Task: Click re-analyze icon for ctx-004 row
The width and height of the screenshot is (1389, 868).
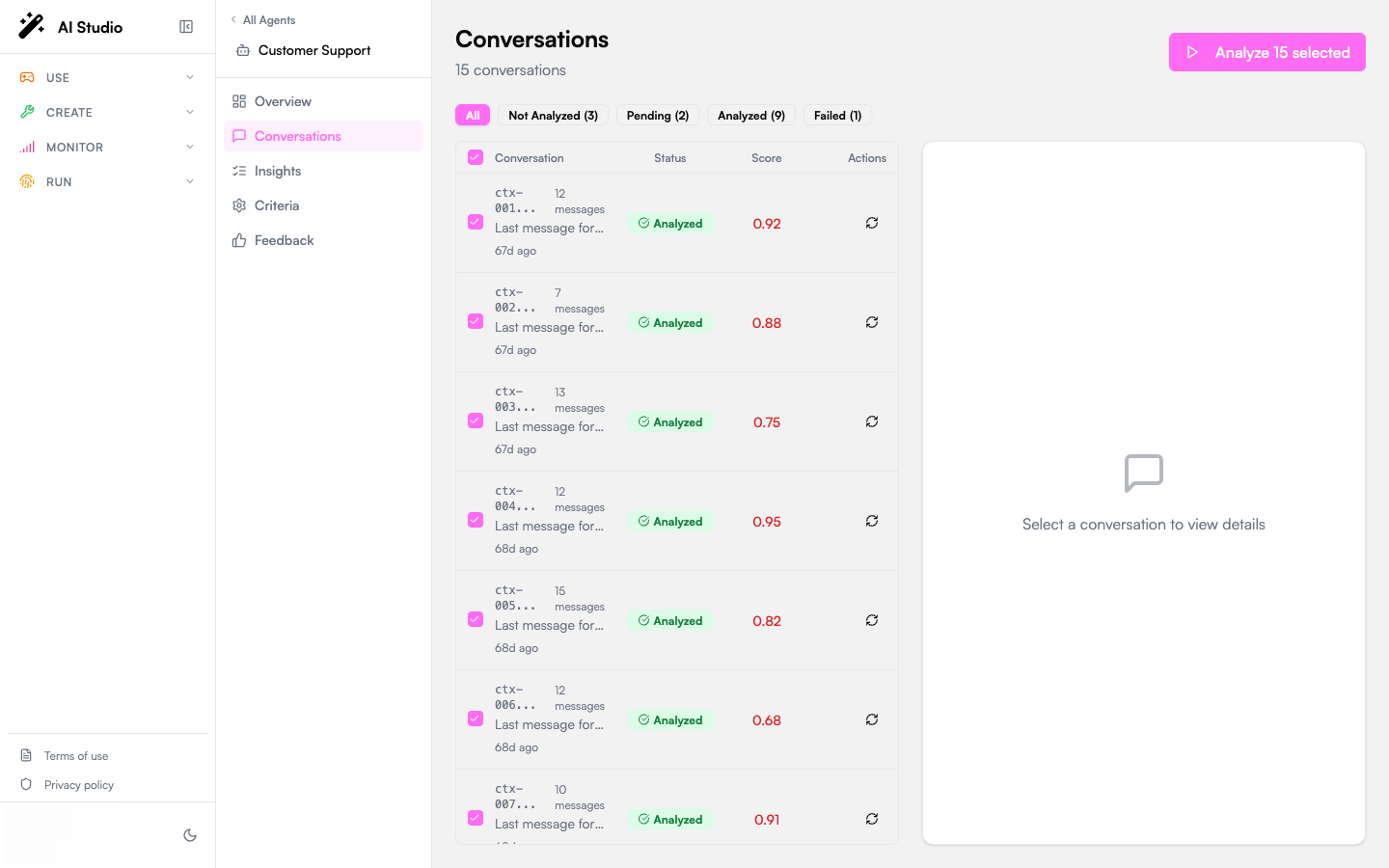Action: [x=872, y=521]
